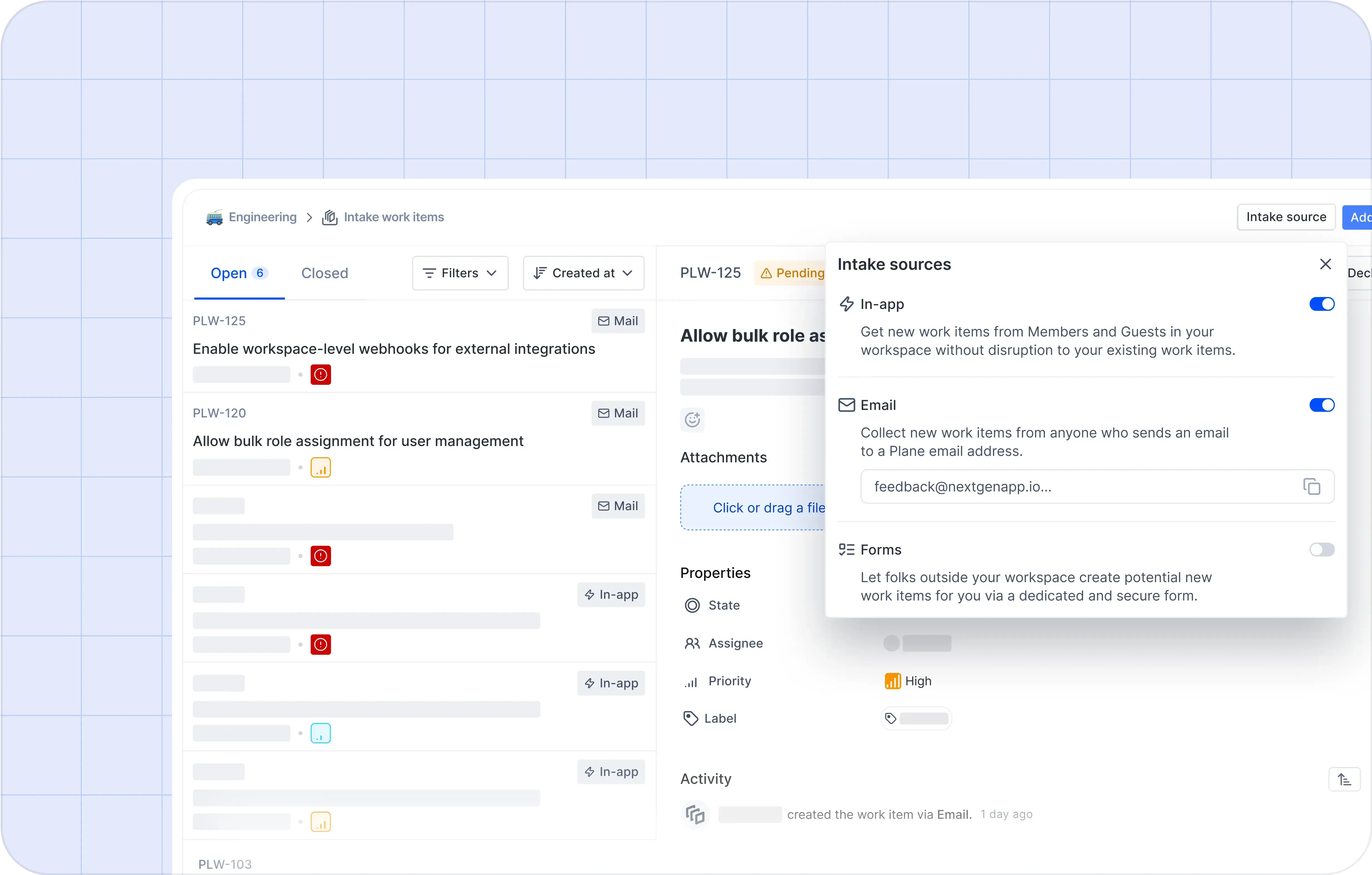Viewport: 1372px width, 875px height.
Task: Click the label tag chip in Properties
Action: [x=916, y=718]
